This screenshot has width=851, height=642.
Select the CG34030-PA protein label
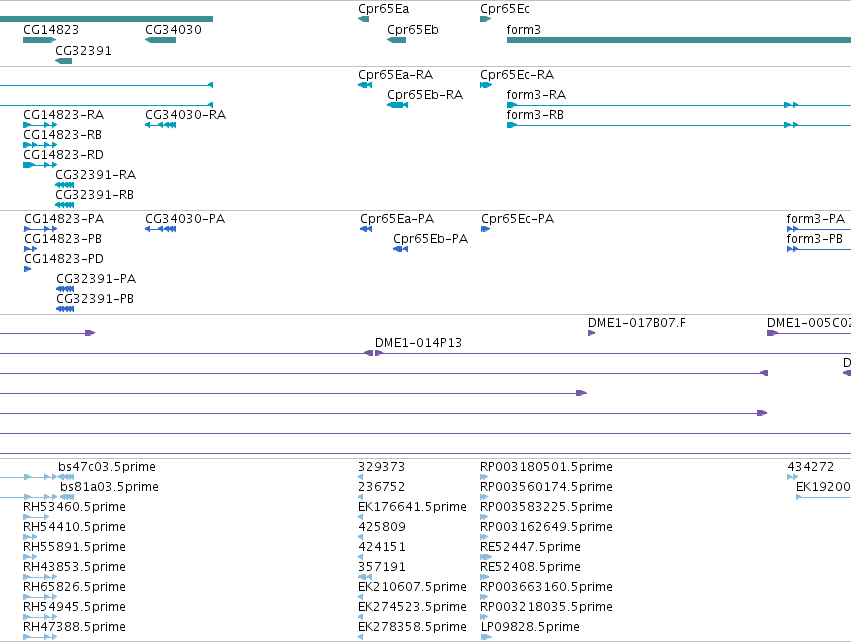coord(185,219)
